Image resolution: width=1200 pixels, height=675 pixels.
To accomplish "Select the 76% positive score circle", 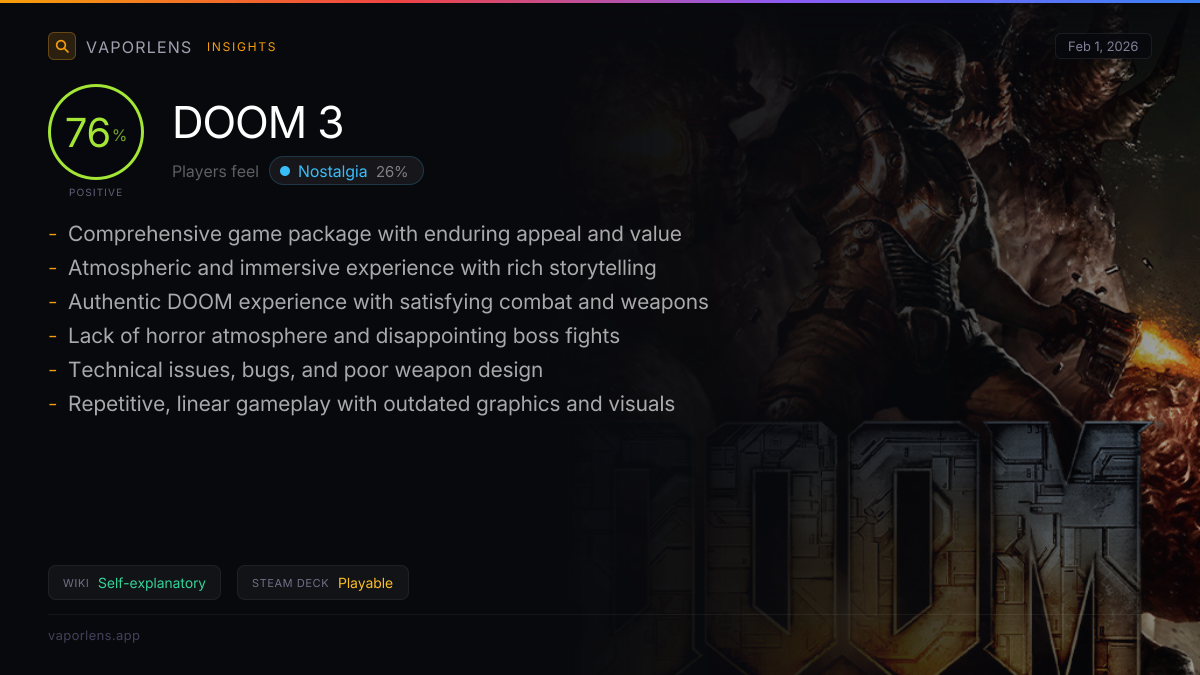I will tap(96, 132).
